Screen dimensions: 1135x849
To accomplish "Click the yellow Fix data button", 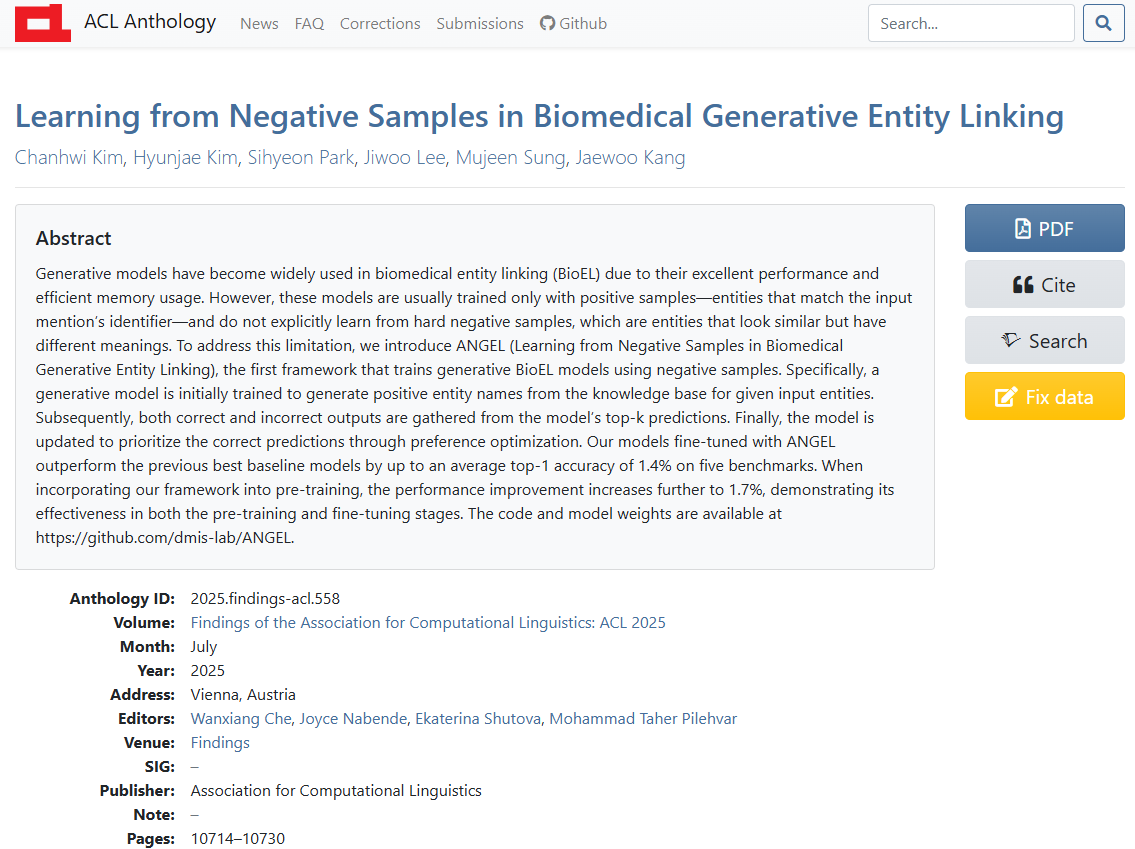I will [x=1044, y=396].
